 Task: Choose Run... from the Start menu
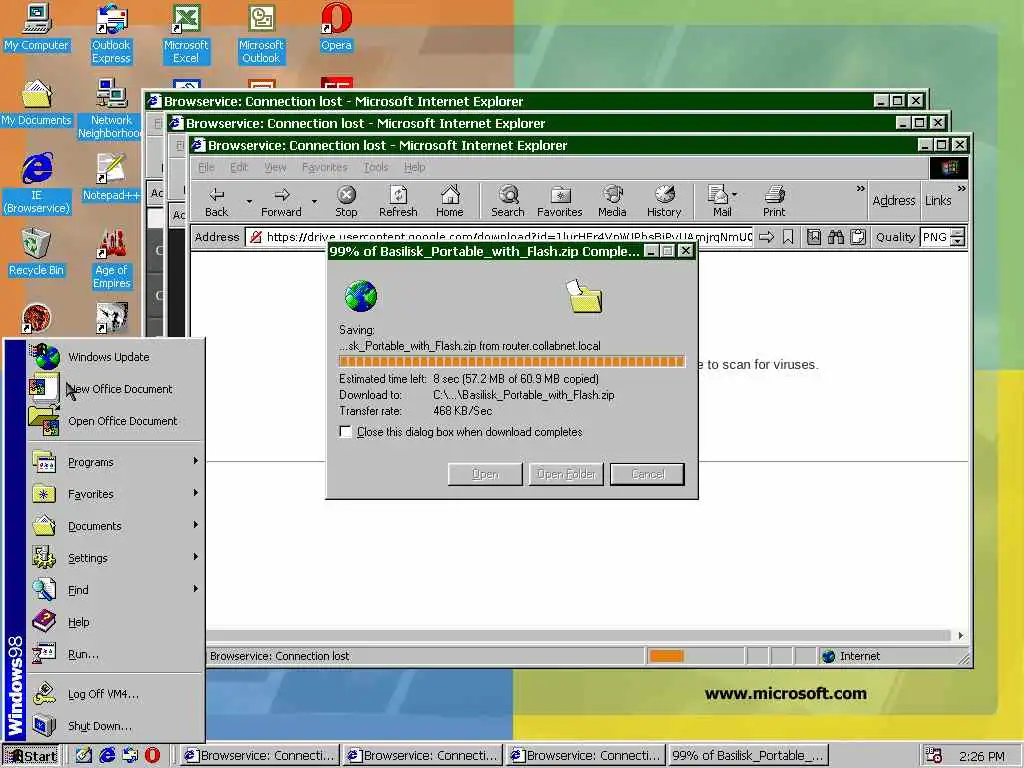click(x=116, y=654)
